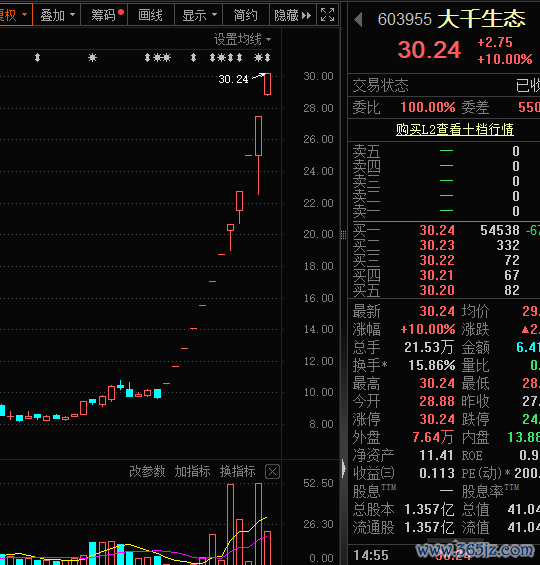
Task: Open the 显示 display dropdown
Action: (199, 15)
